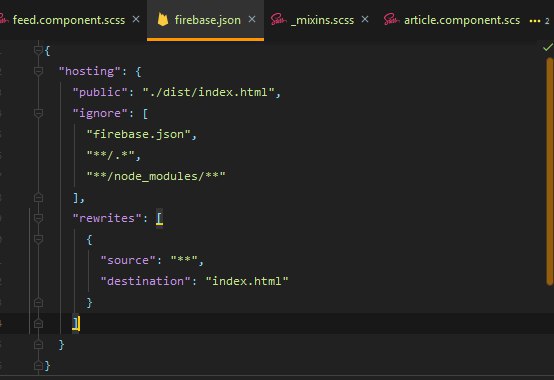Close the feed.component.scss tab
554x380 pixels.
[136, 19]
